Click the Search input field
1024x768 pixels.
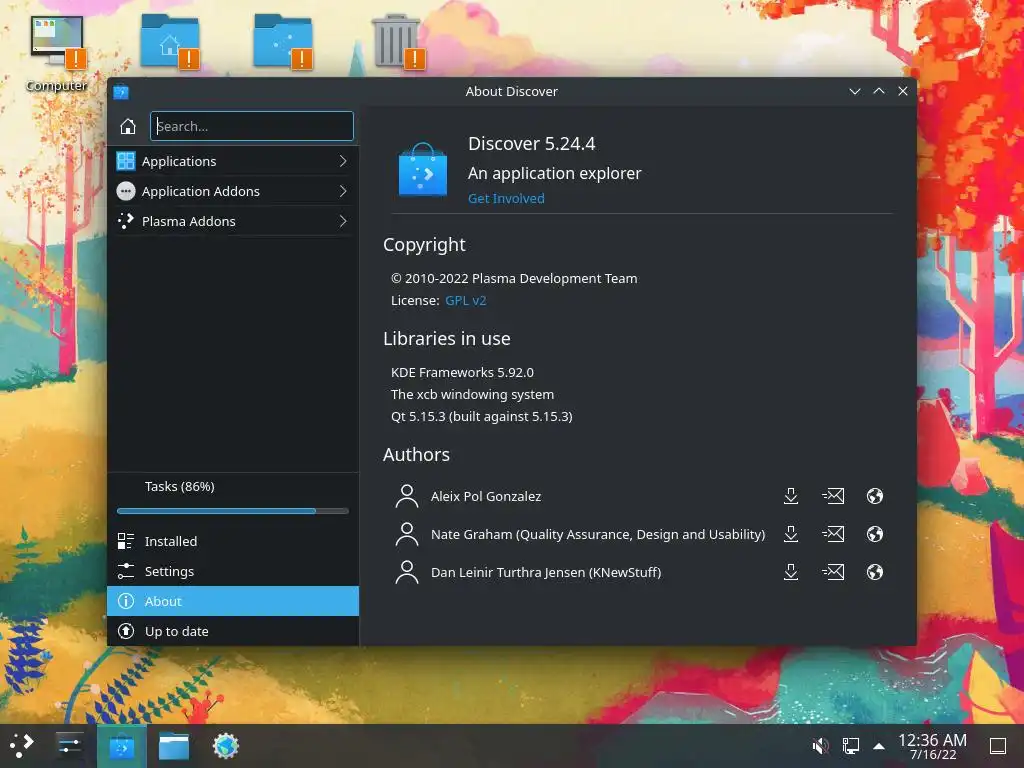pyautogui.click(x=251, y=126)
